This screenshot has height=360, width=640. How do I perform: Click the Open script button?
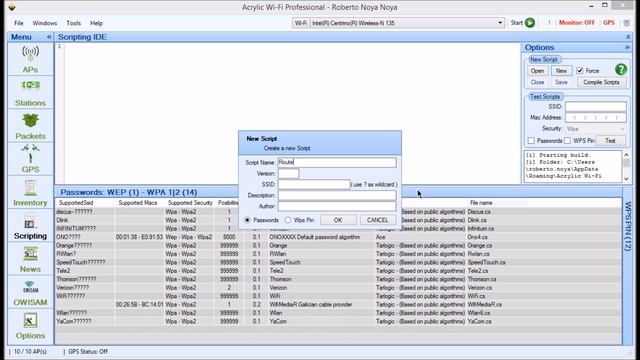pos(537,71)
